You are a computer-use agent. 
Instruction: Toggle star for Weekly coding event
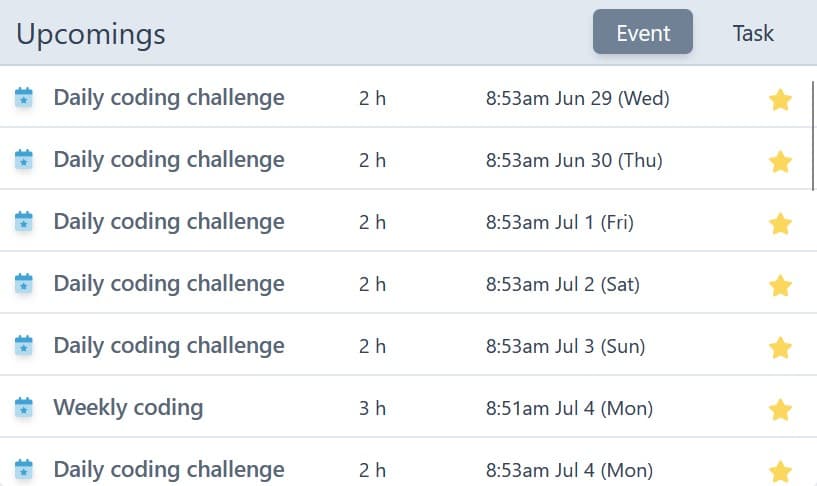780,409
